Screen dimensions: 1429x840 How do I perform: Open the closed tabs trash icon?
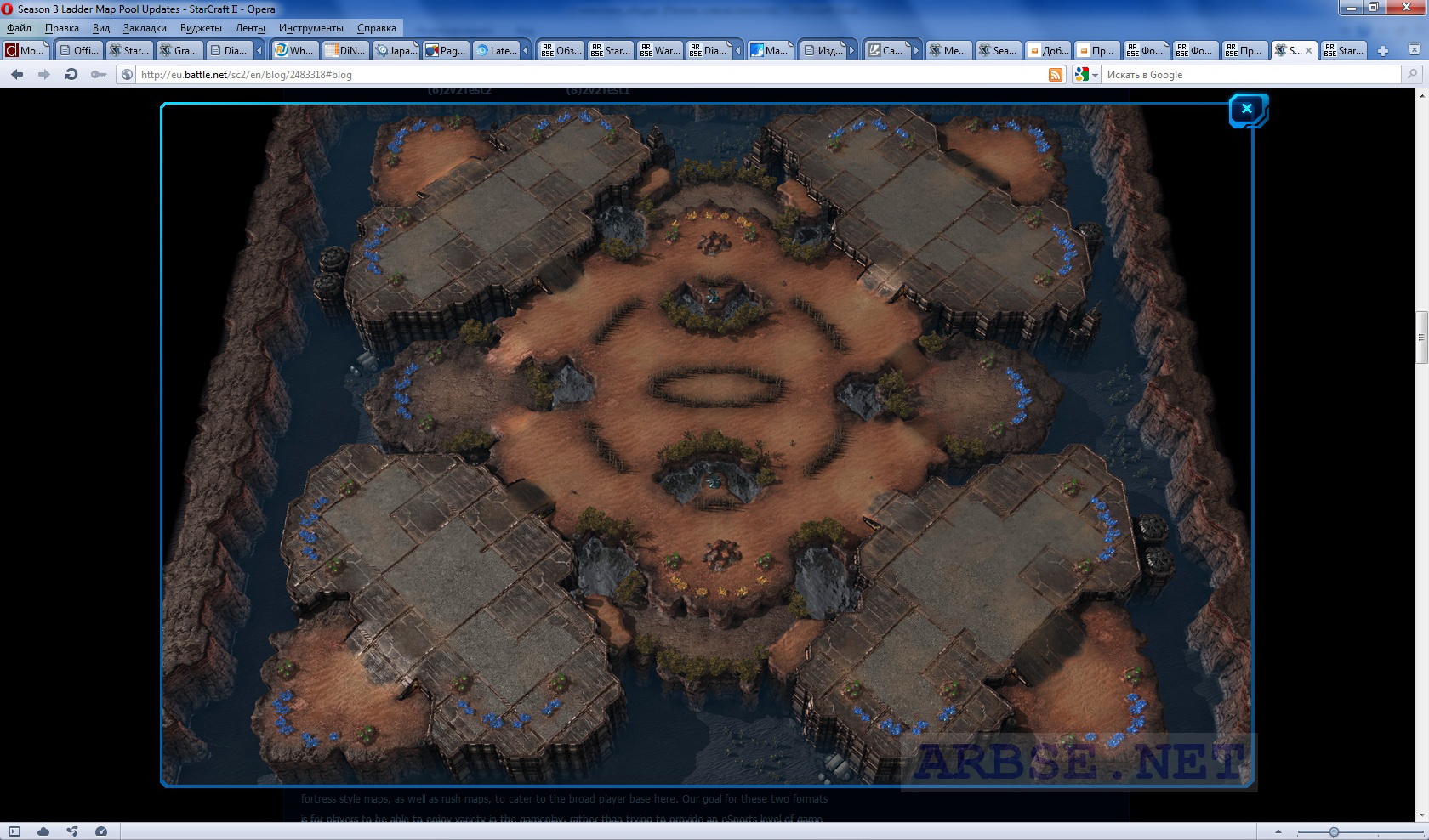click(1415, 50)
